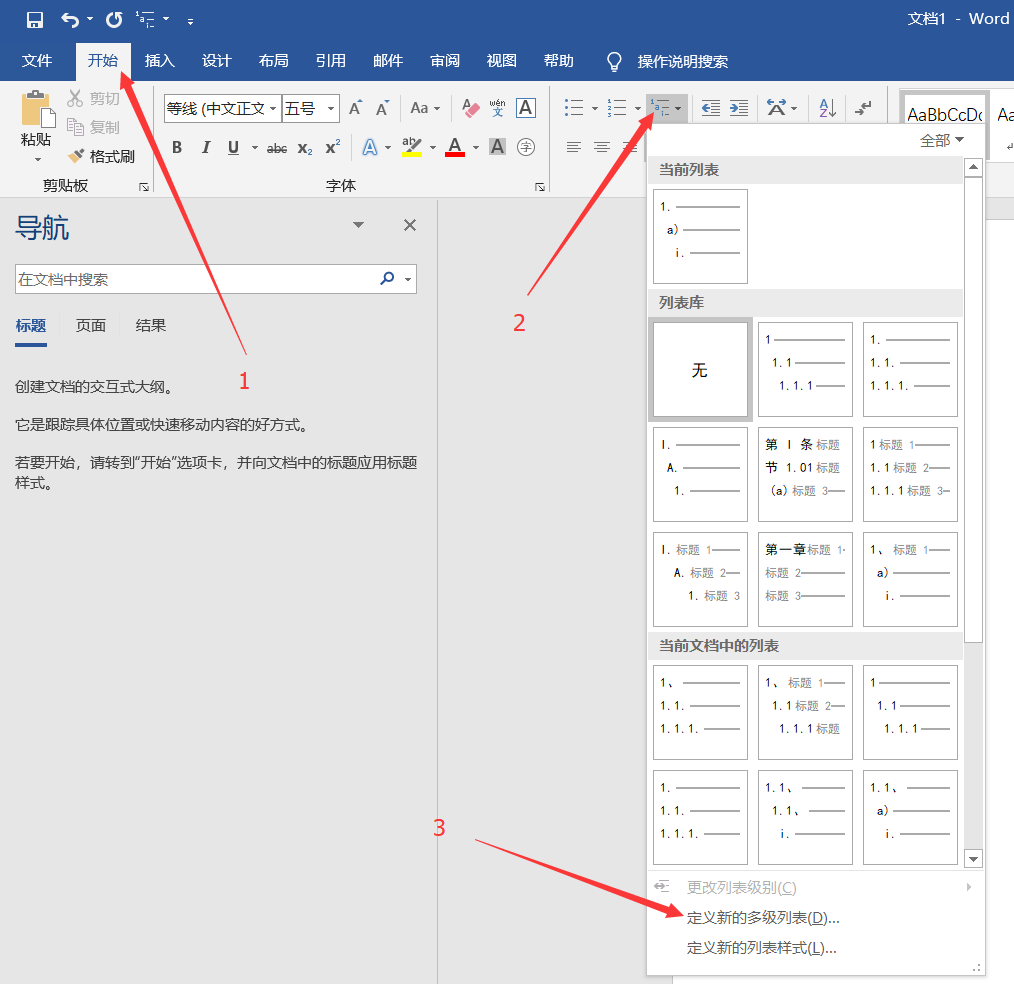Open the 审阅 ribbon tab

tap(444, 60)
